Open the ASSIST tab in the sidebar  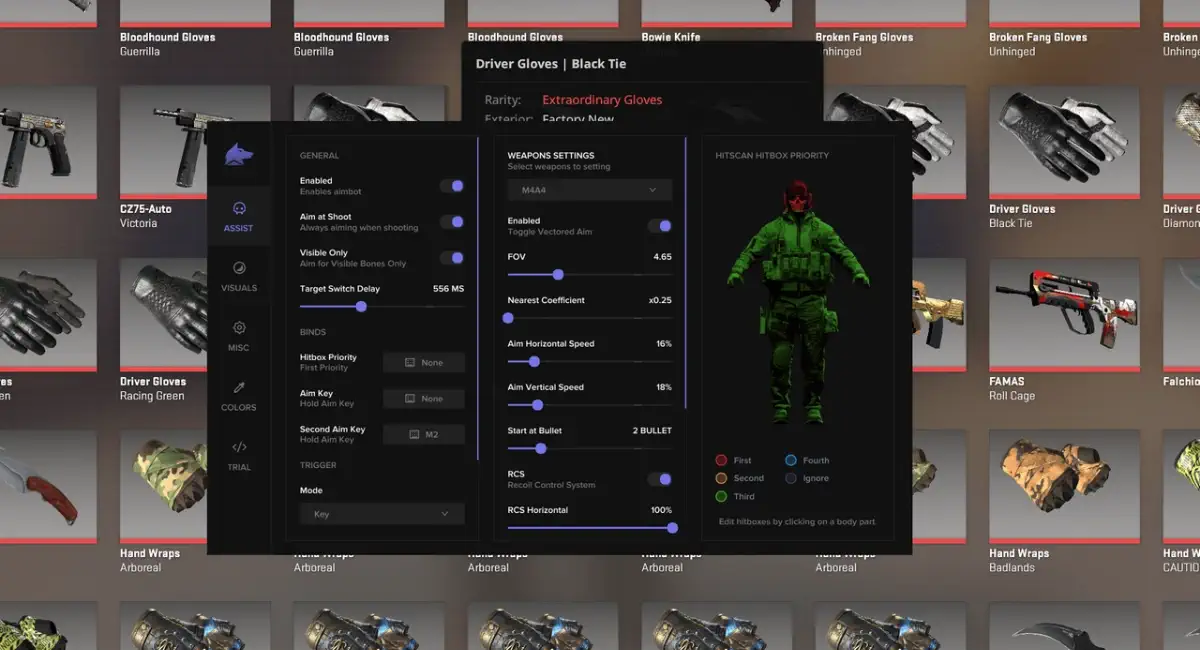click(238, 217)
